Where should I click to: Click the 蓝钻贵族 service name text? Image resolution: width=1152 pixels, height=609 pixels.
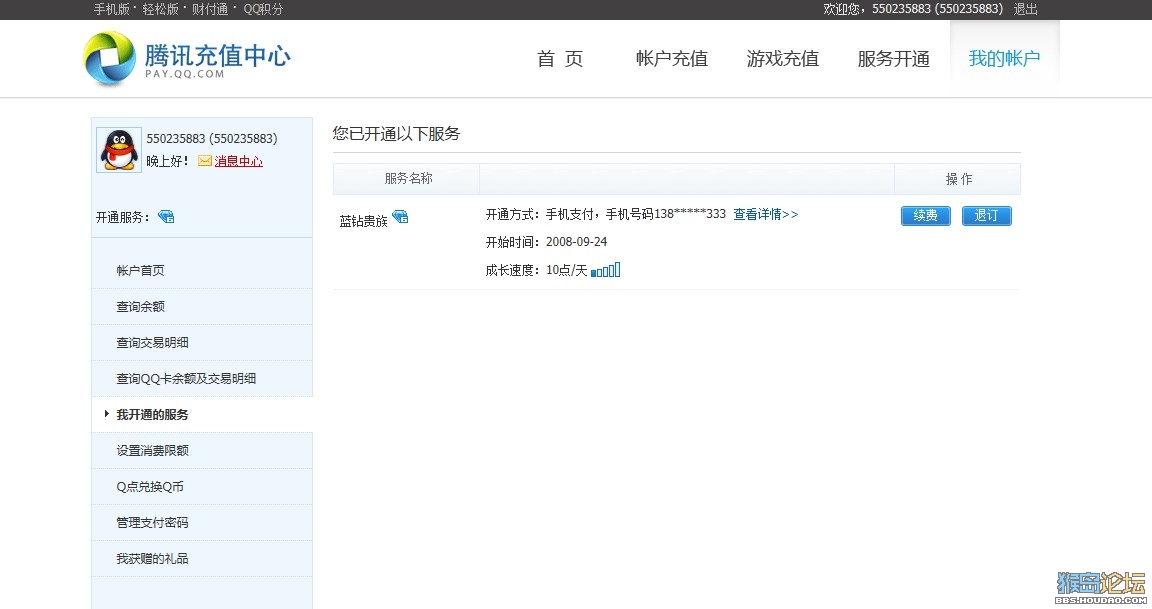(x=363, y=221)
